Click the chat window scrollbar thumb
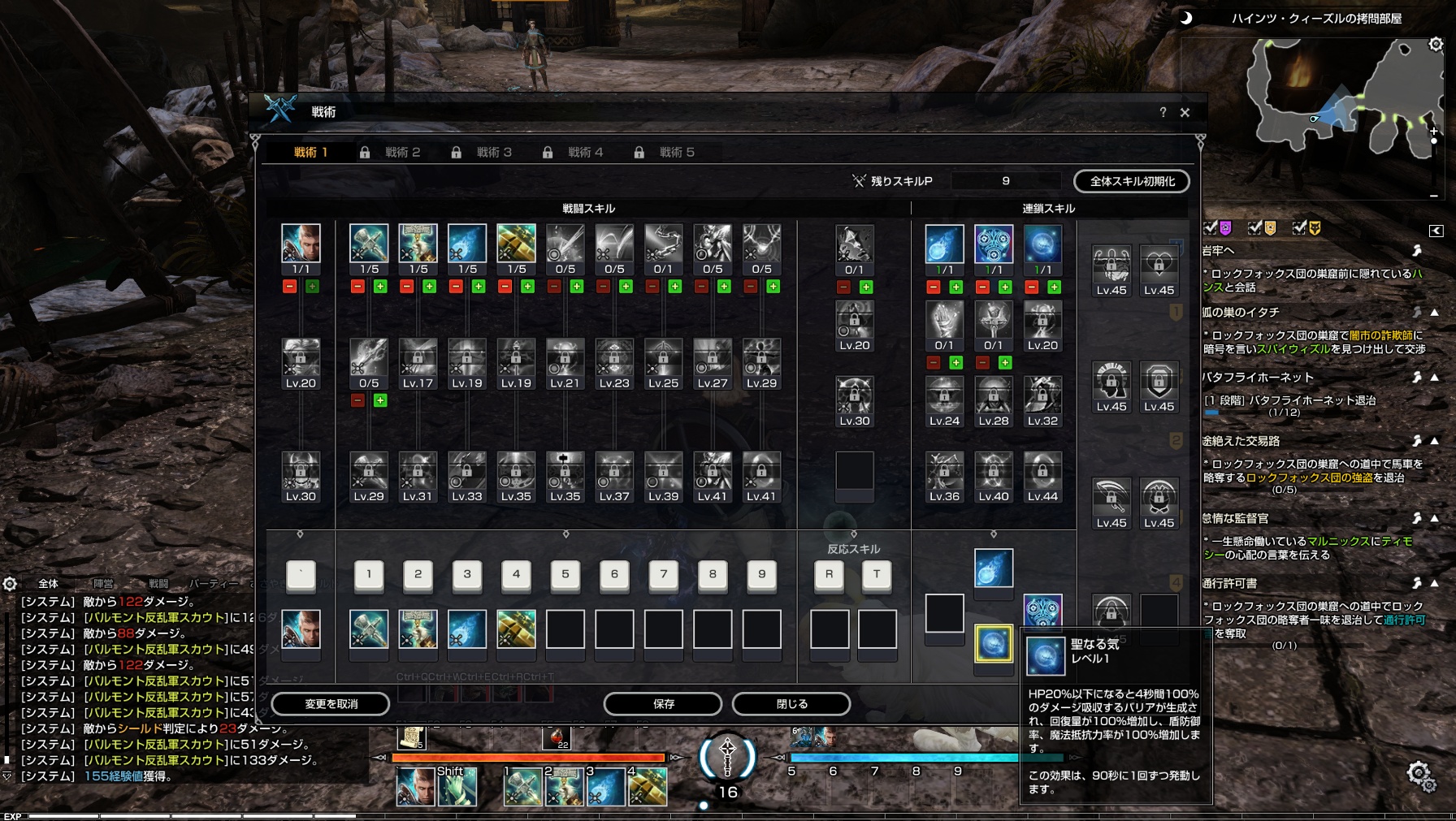 7,760
